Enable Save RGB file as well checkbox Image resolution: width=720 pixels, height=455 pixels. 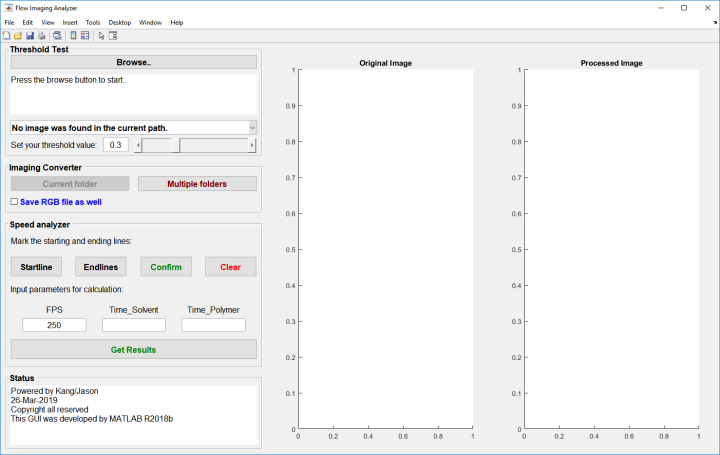[x=14, y=202]
